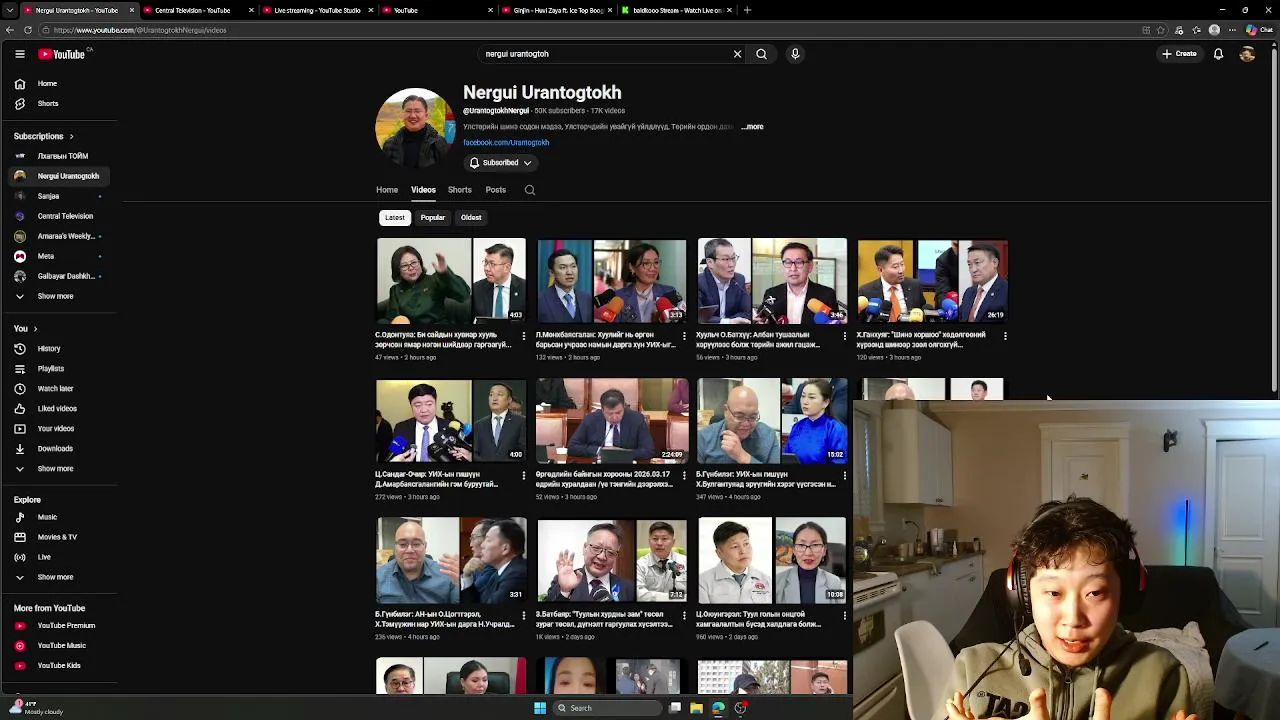1280x720 pixels.
Task: Open YouTube Music in the sidebar
Action: coord(60,646)
